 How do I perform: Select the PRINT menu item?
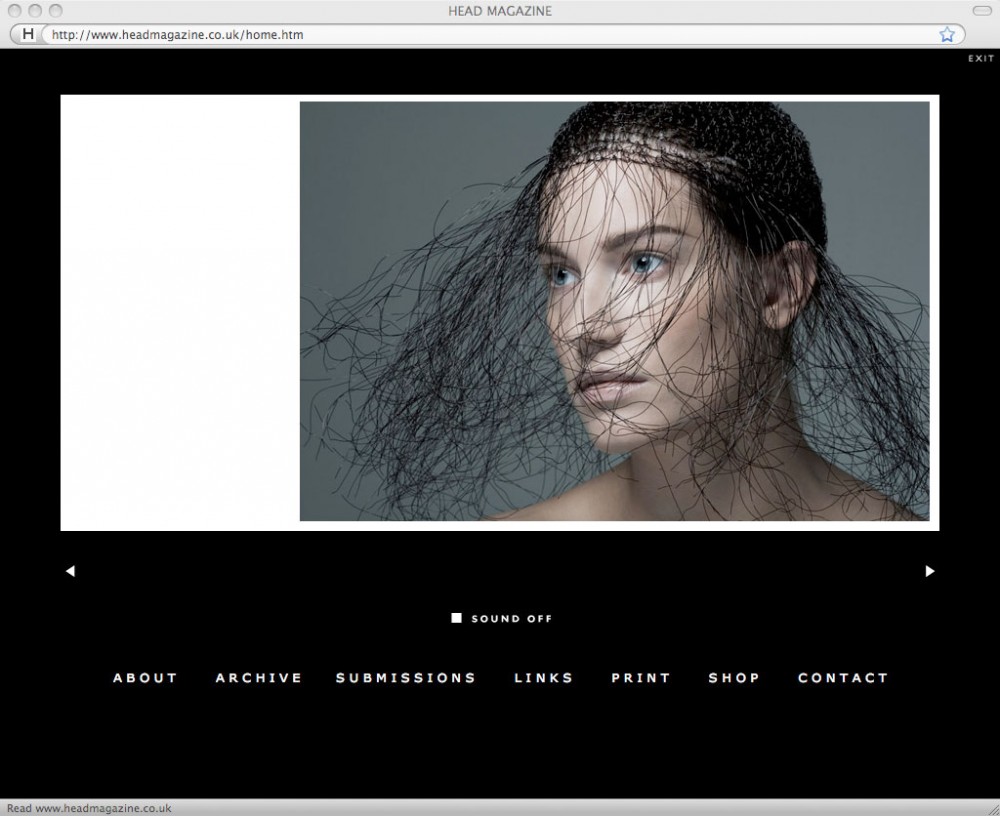[x=641, y=678]
